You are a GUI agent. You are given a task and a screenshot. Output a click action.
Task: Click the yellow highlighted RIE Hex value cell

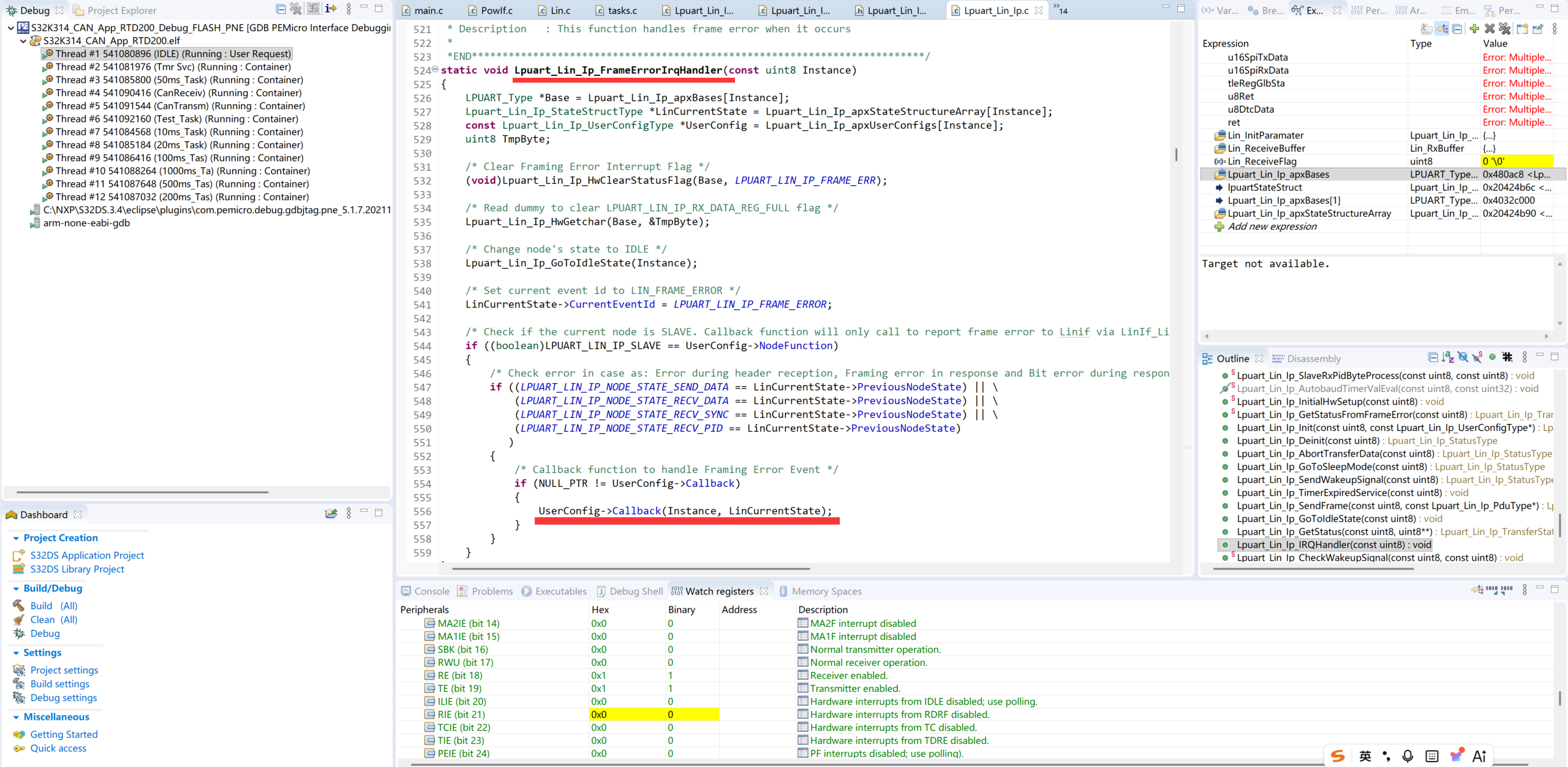pyautogui.click(x=627, y=714)
